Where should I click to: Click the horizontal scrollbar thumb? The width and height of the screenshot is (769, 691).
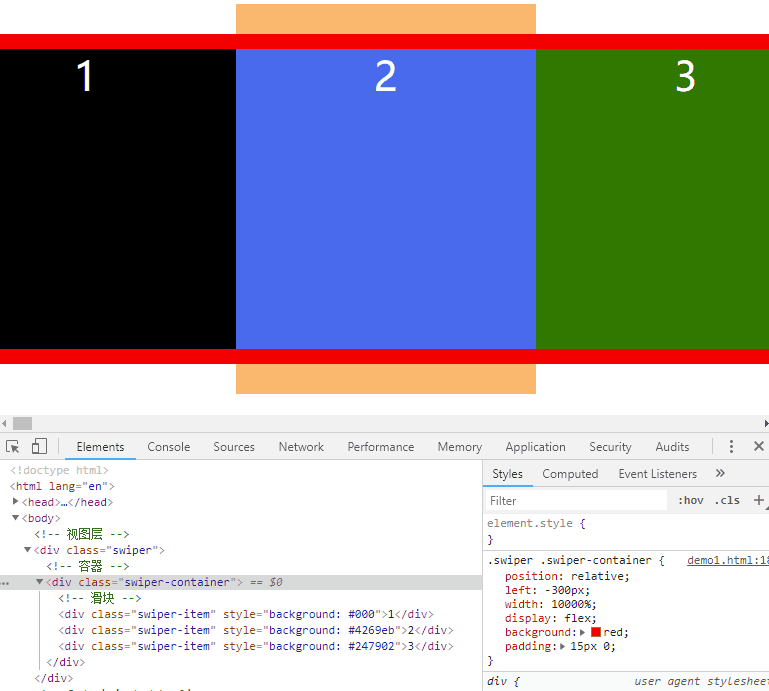click(23, 423)
